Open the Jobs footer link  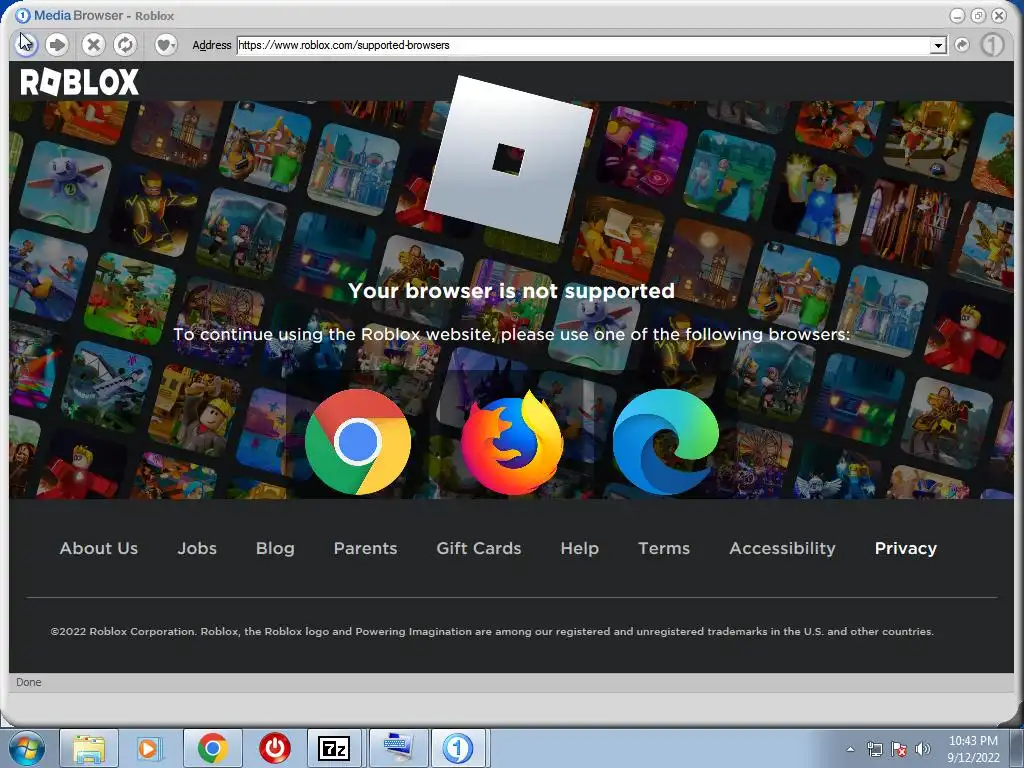tap(197, 549)
